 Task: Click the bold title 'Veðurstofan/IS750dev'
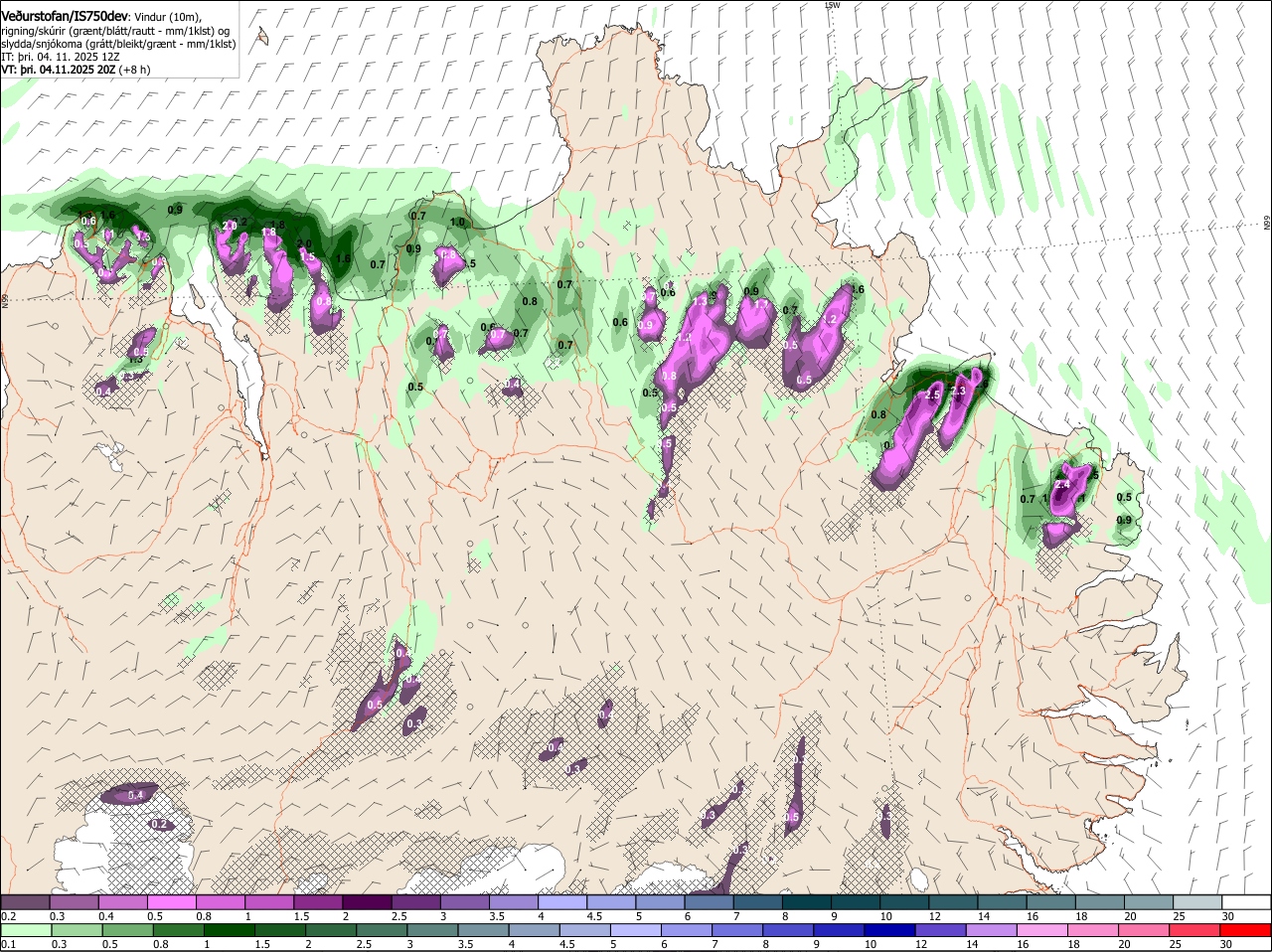point(65,16)
